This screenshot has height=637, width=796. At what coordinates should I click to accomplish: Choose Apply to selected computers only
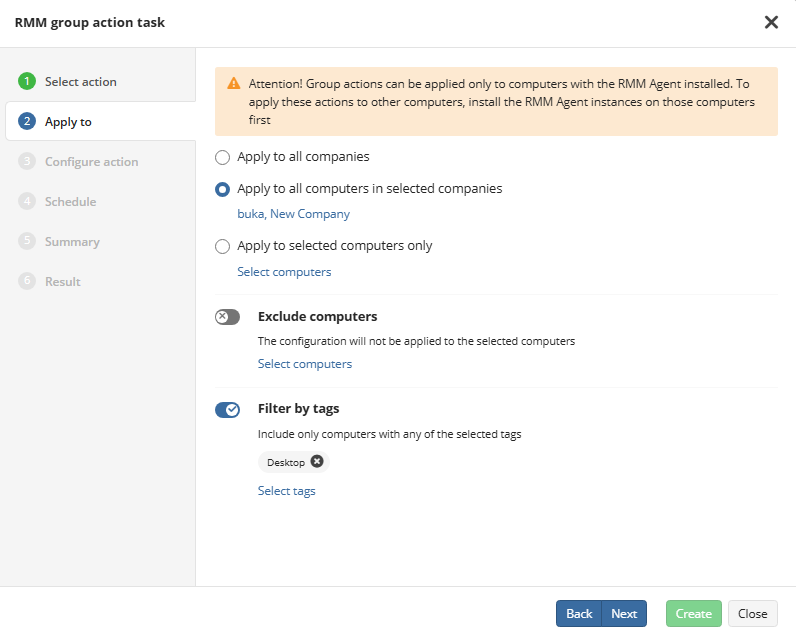[x=222, y=247]
